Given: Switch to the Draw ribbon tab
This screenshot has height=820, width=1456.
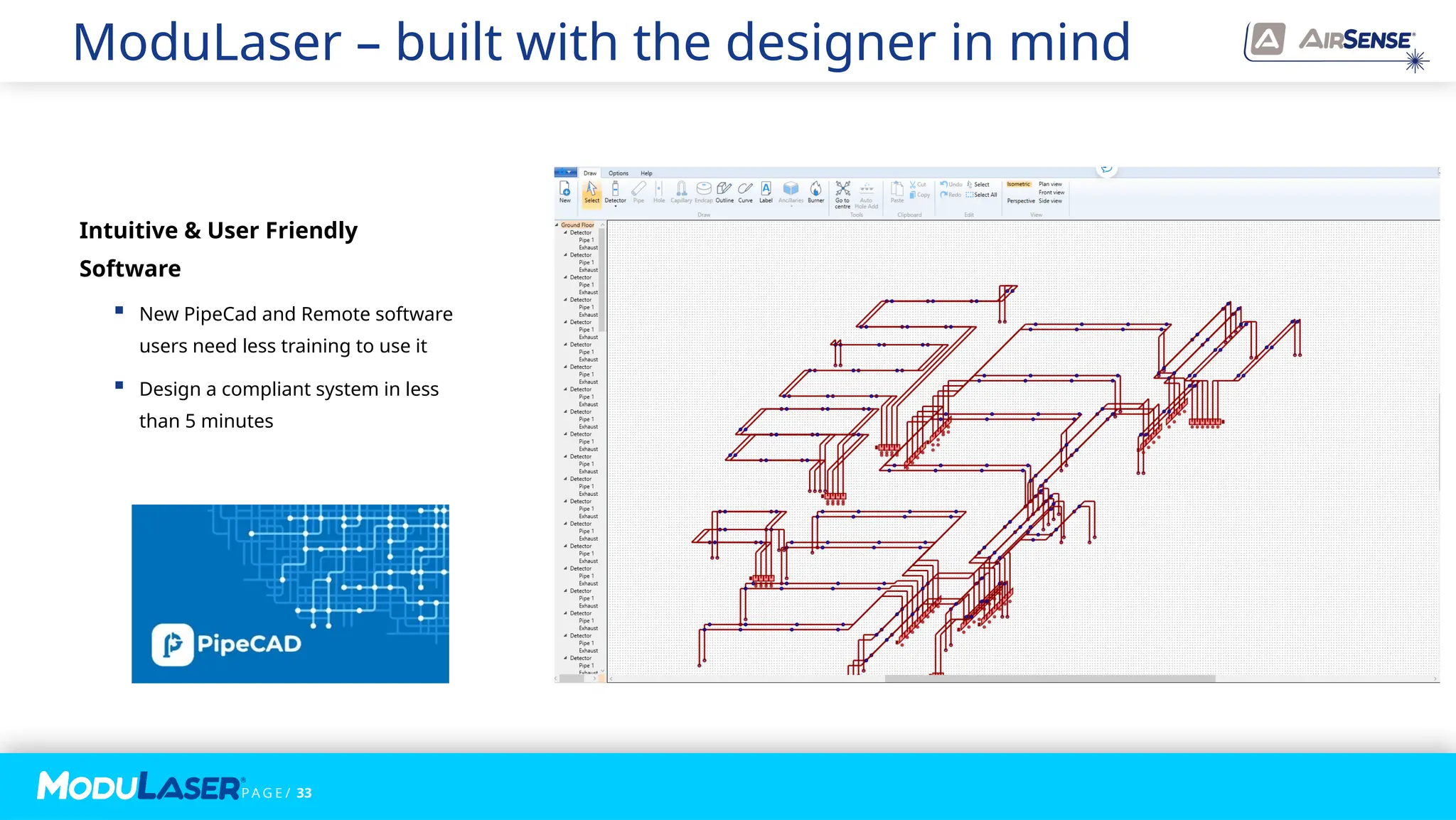Looking at the screenshot, I should pyautogui.click(x=590, y=173).
